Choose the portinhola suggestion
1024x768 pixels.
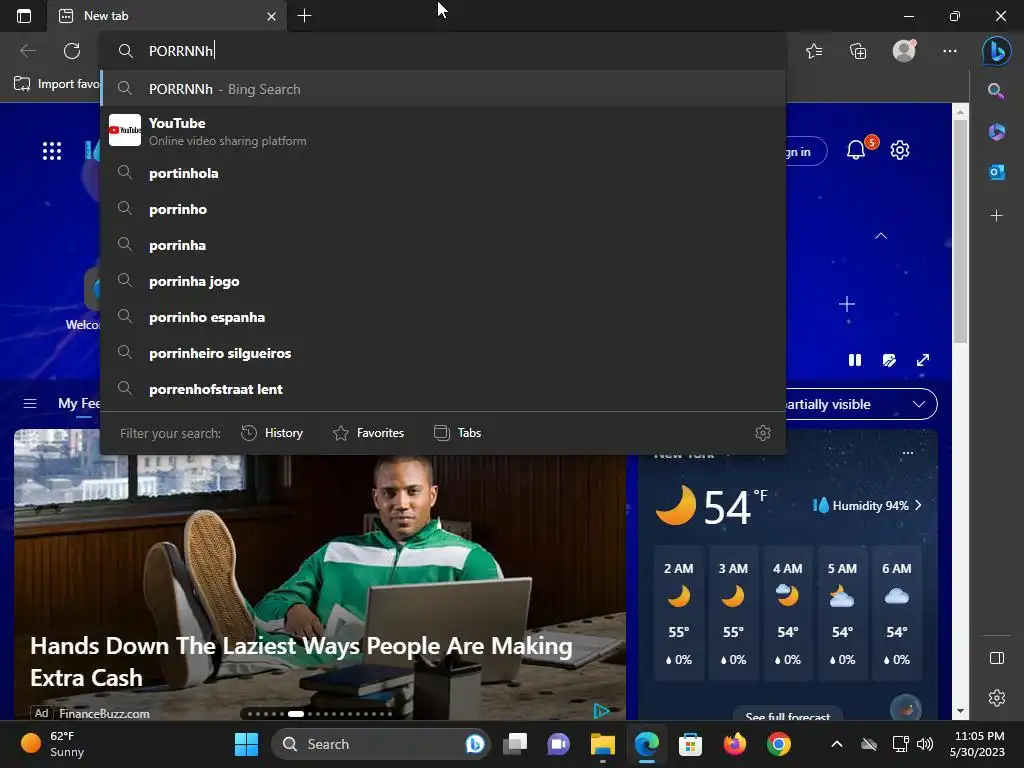click(x=443, y=173)
